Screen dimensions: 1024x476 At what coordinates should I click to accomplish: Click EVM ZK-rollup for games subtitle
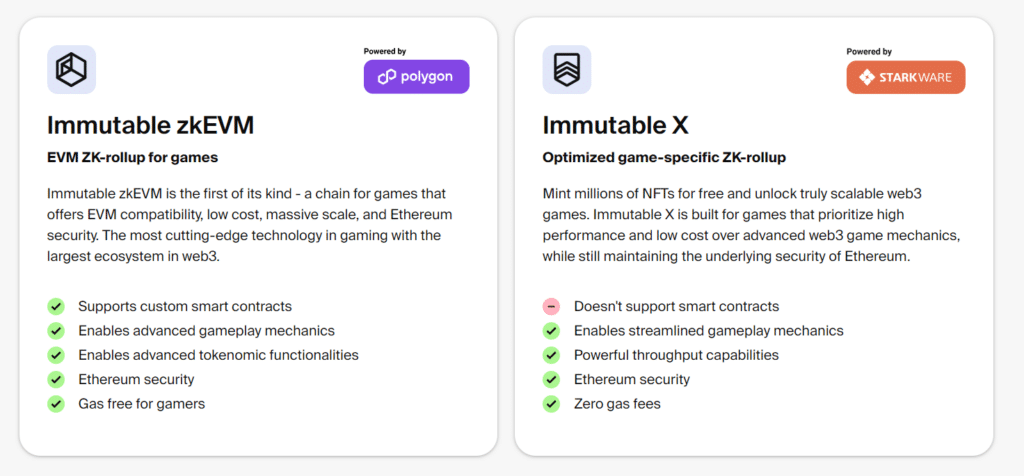pos(132,157)
